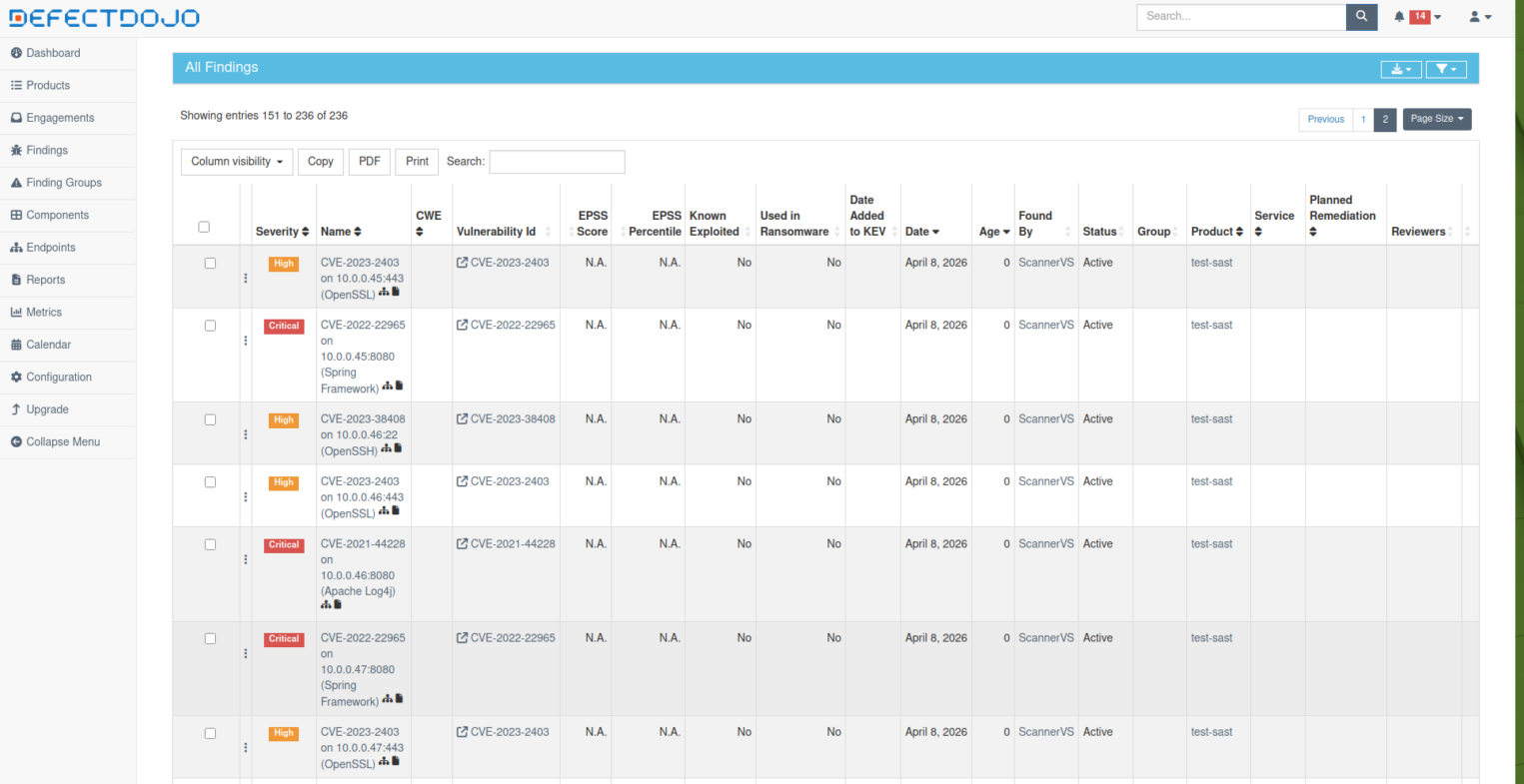Open row actions for CVE-2023-38408 finding
This screenshot has height=784, width=1524.
246,434
